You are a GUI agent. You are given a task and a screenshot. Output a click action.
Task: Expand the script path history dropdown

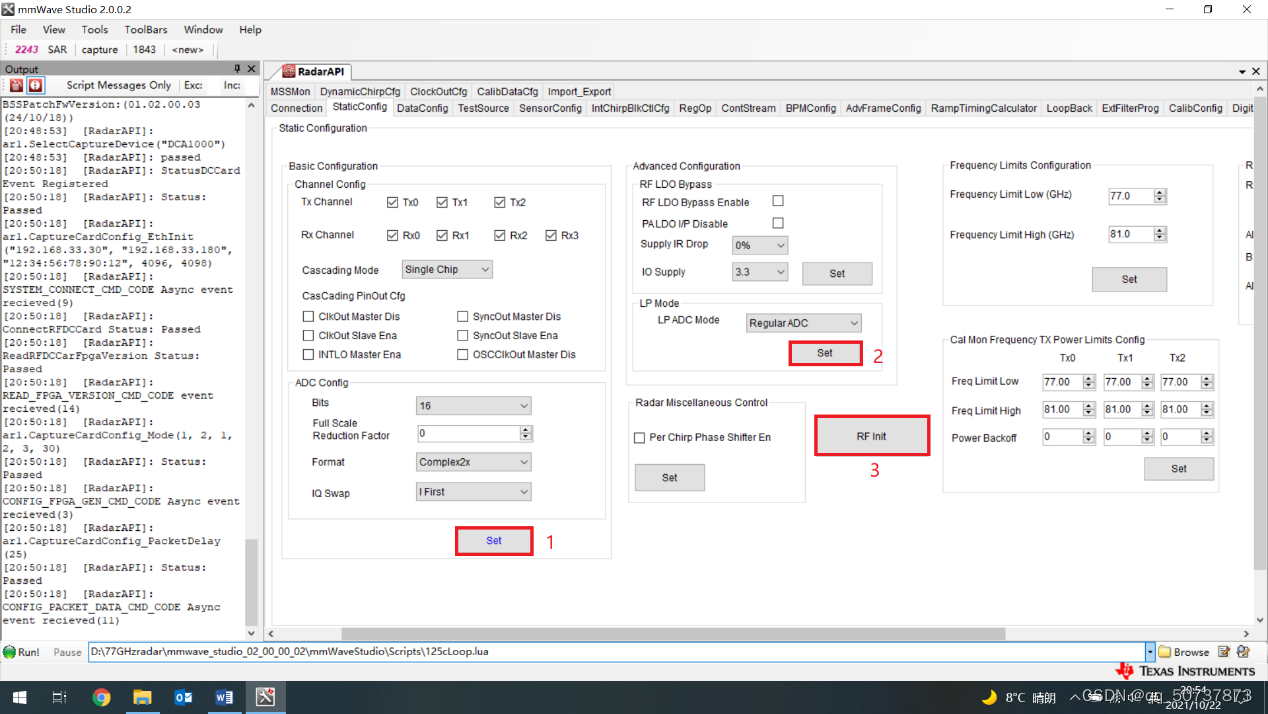click(x=1150, y=652)
